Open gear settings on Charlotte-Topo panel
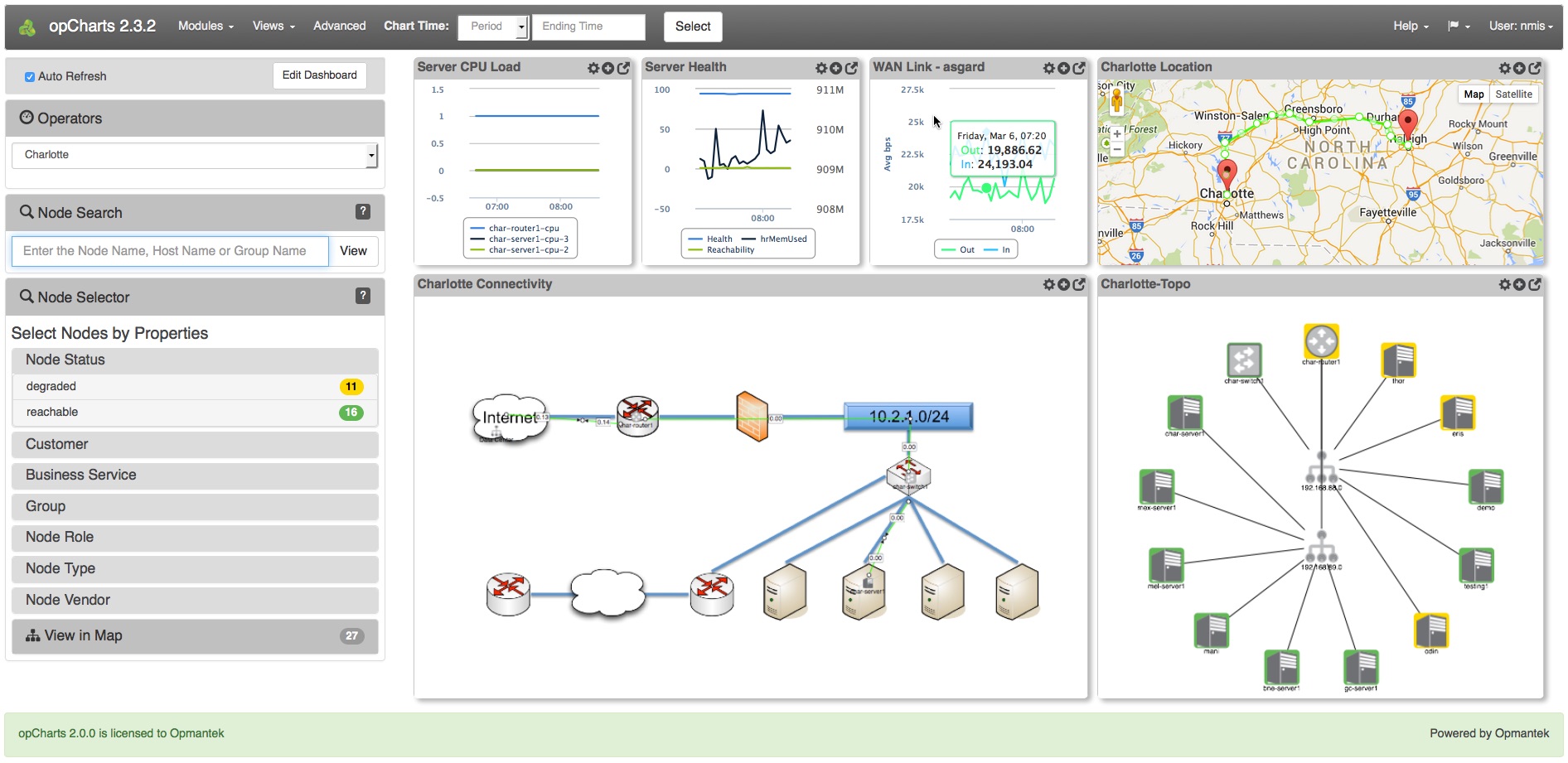 tap(1505, 284)
